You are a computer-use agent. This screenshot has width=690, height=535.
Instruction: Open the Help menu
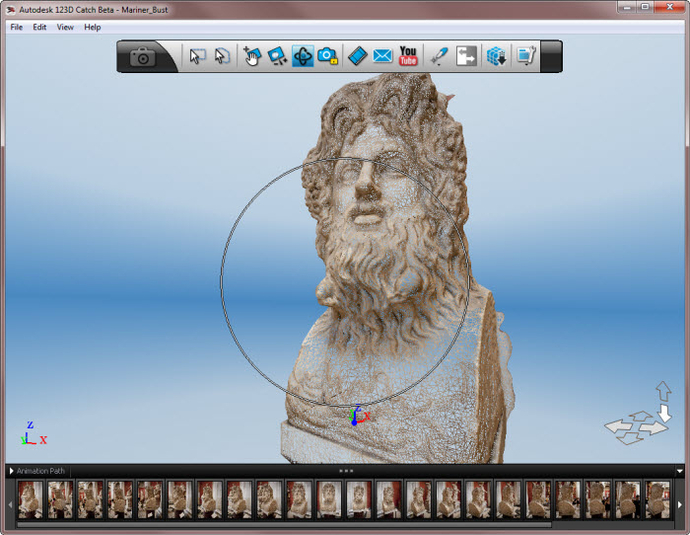(x=93, y=27)
